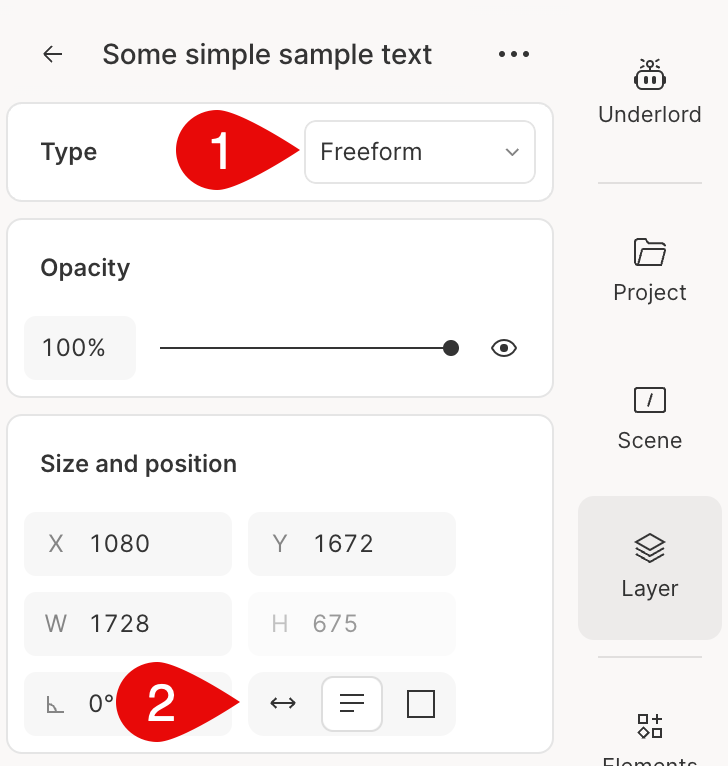This screenshot has height=766, width=728.
Task: Click the Some simple sample text title
Action: (267, 54)
